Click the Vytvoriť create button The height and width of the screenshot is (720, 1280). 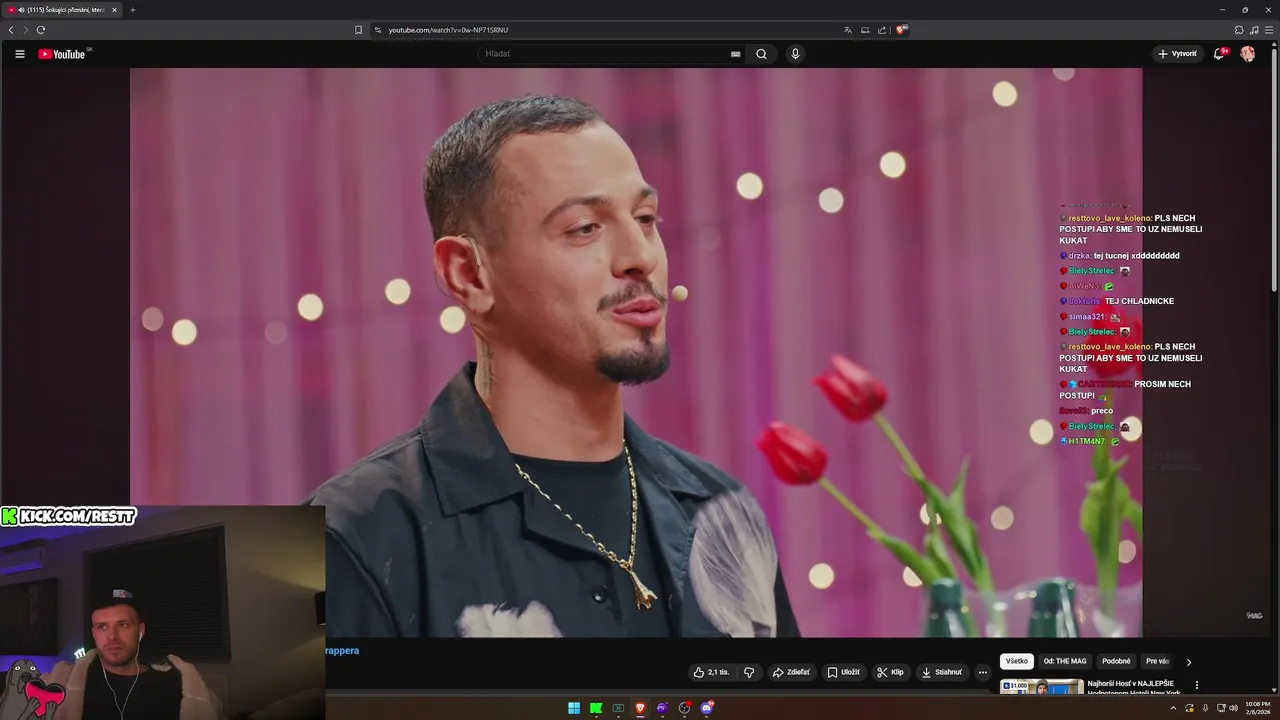click(1177, 54)
